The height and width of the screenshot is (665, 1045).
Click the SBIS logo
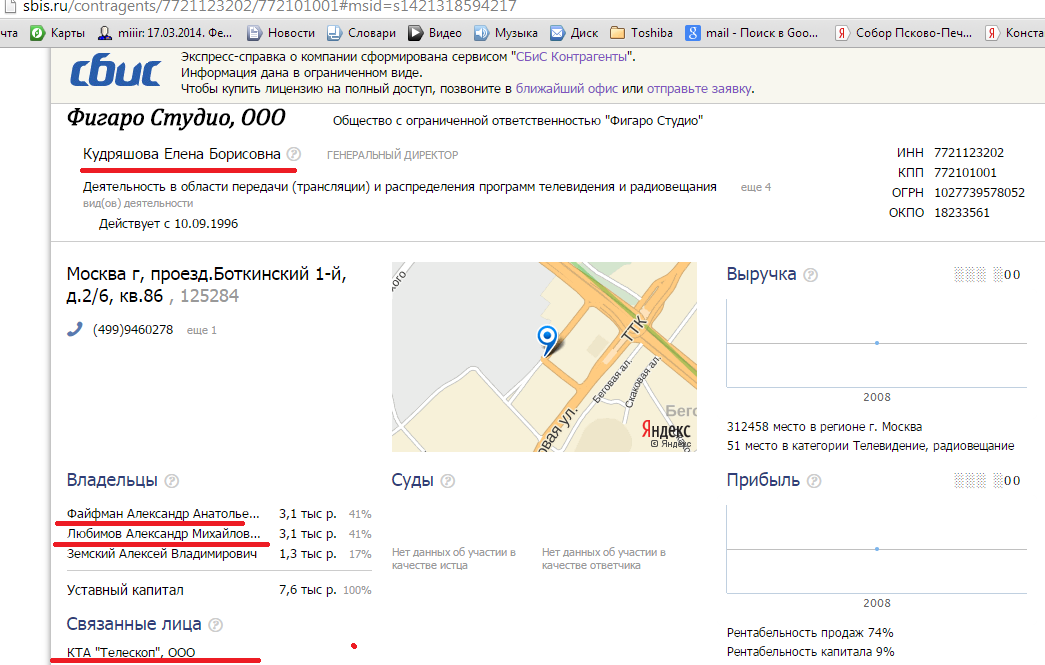(116, 72)
